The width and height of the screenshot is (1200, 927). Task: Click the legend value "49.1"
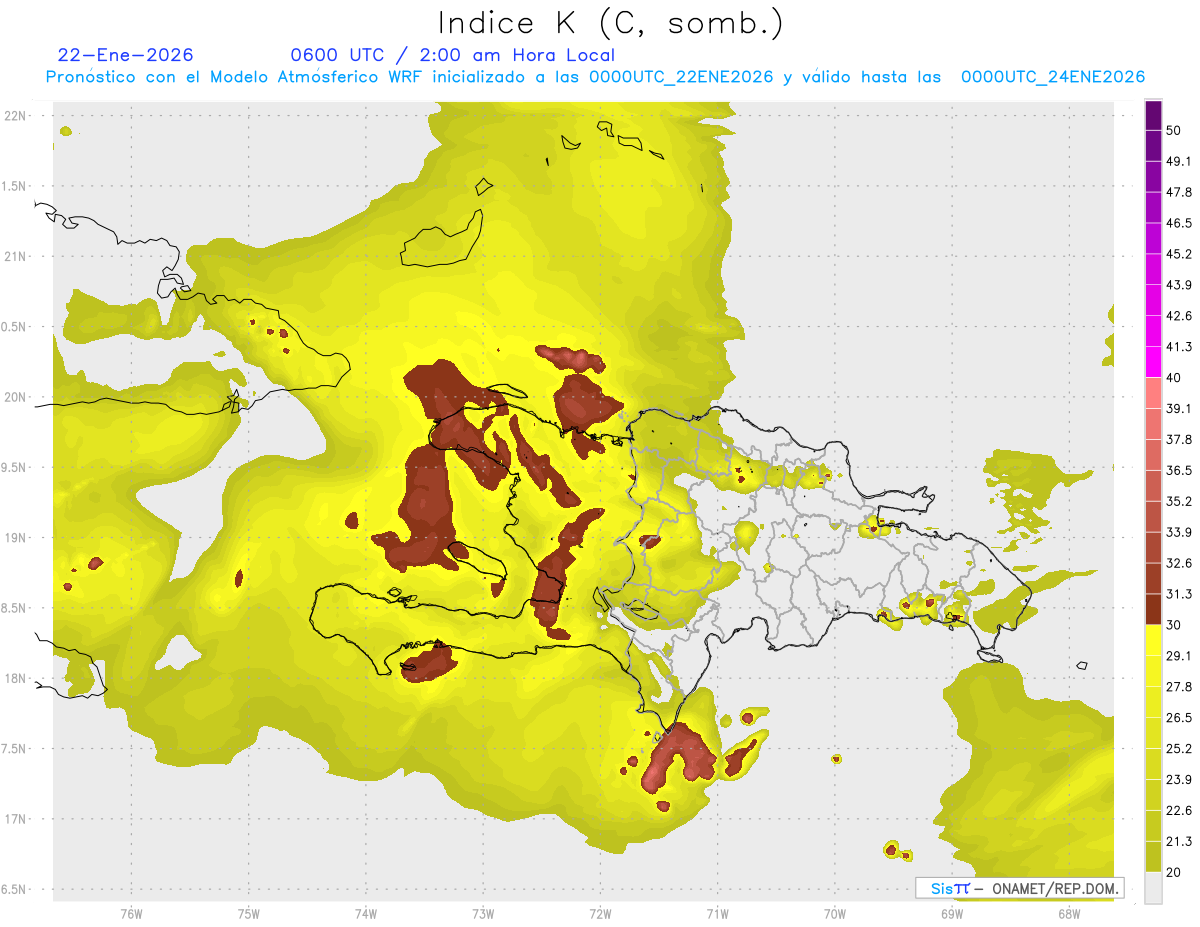point(1179,161)
